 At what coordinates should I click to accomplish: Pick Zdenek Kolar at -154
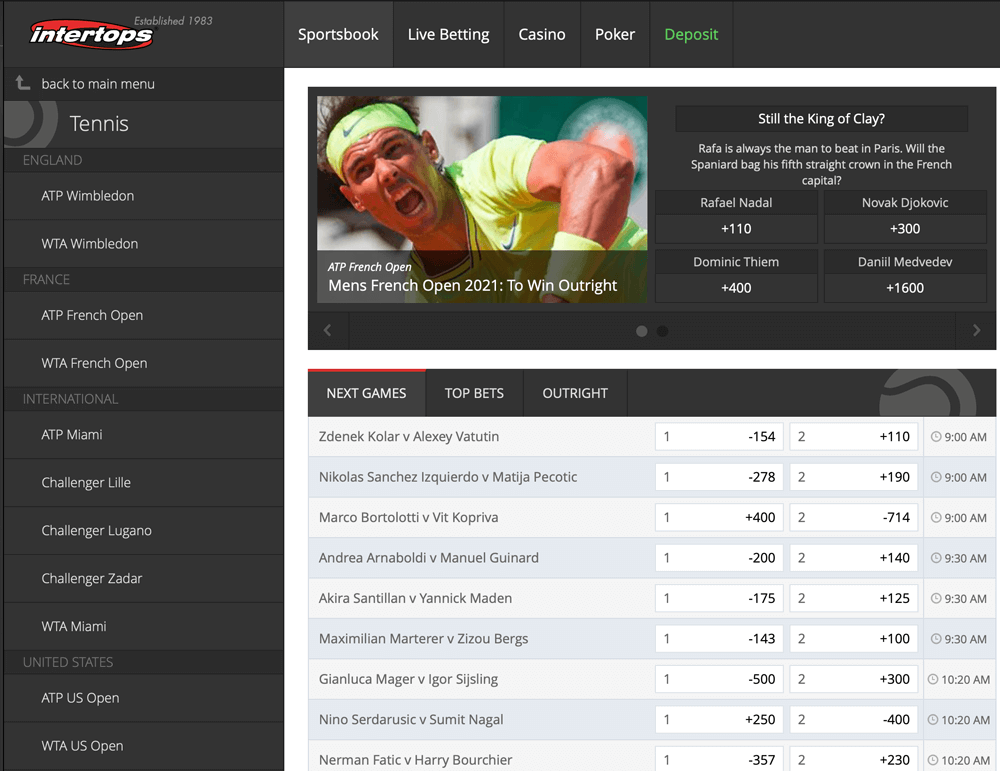tap(719, 437)
